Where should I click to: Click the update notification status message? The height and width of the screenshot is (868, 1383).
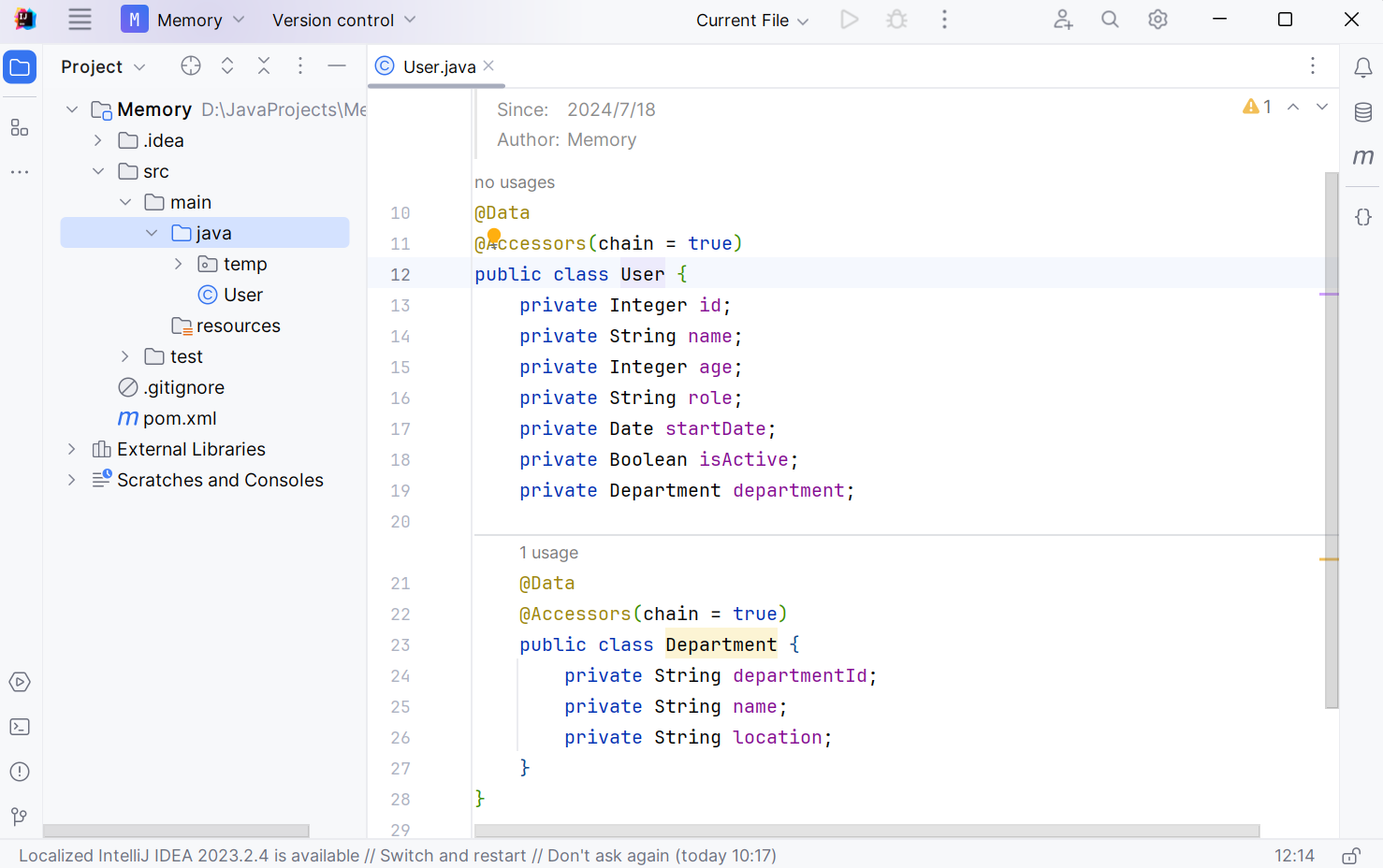coord(398,856)
